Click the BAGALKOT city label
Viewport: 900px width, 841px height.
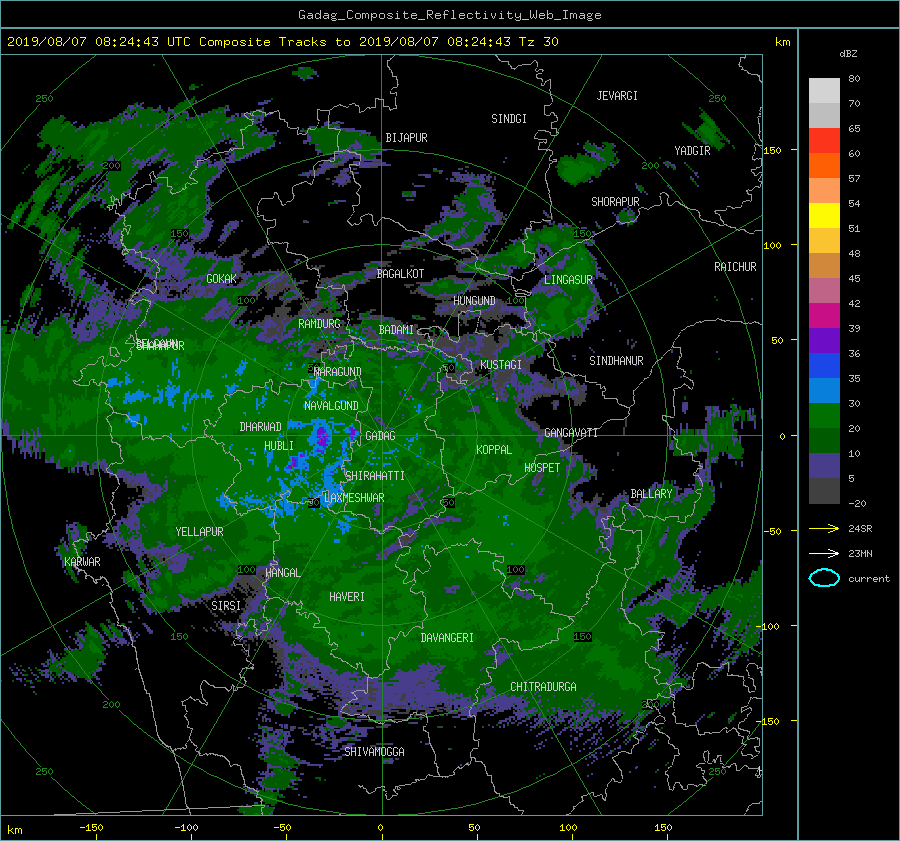[x=400, y=274]
